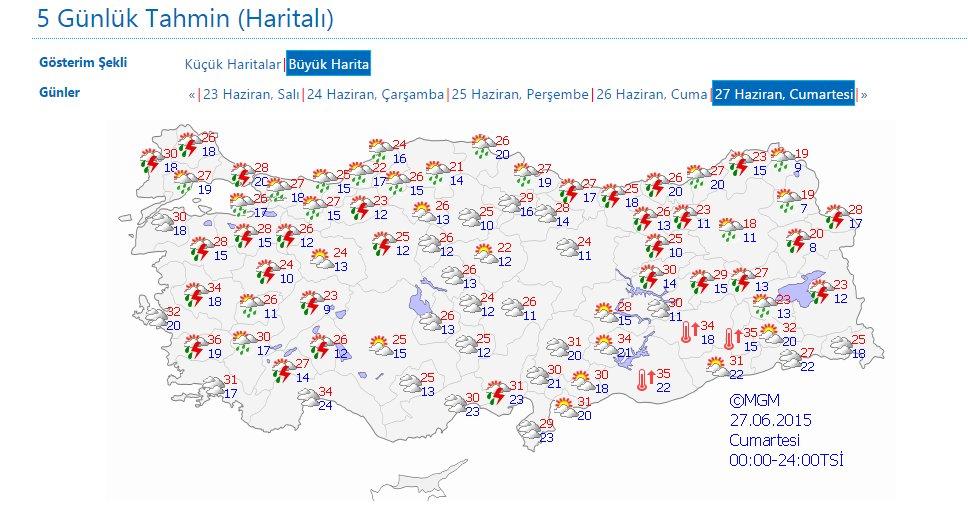This screenshot has width=968, height=514.
Task: Select the 26 Haziran, Cuma day
Action: tap(652, 94)
